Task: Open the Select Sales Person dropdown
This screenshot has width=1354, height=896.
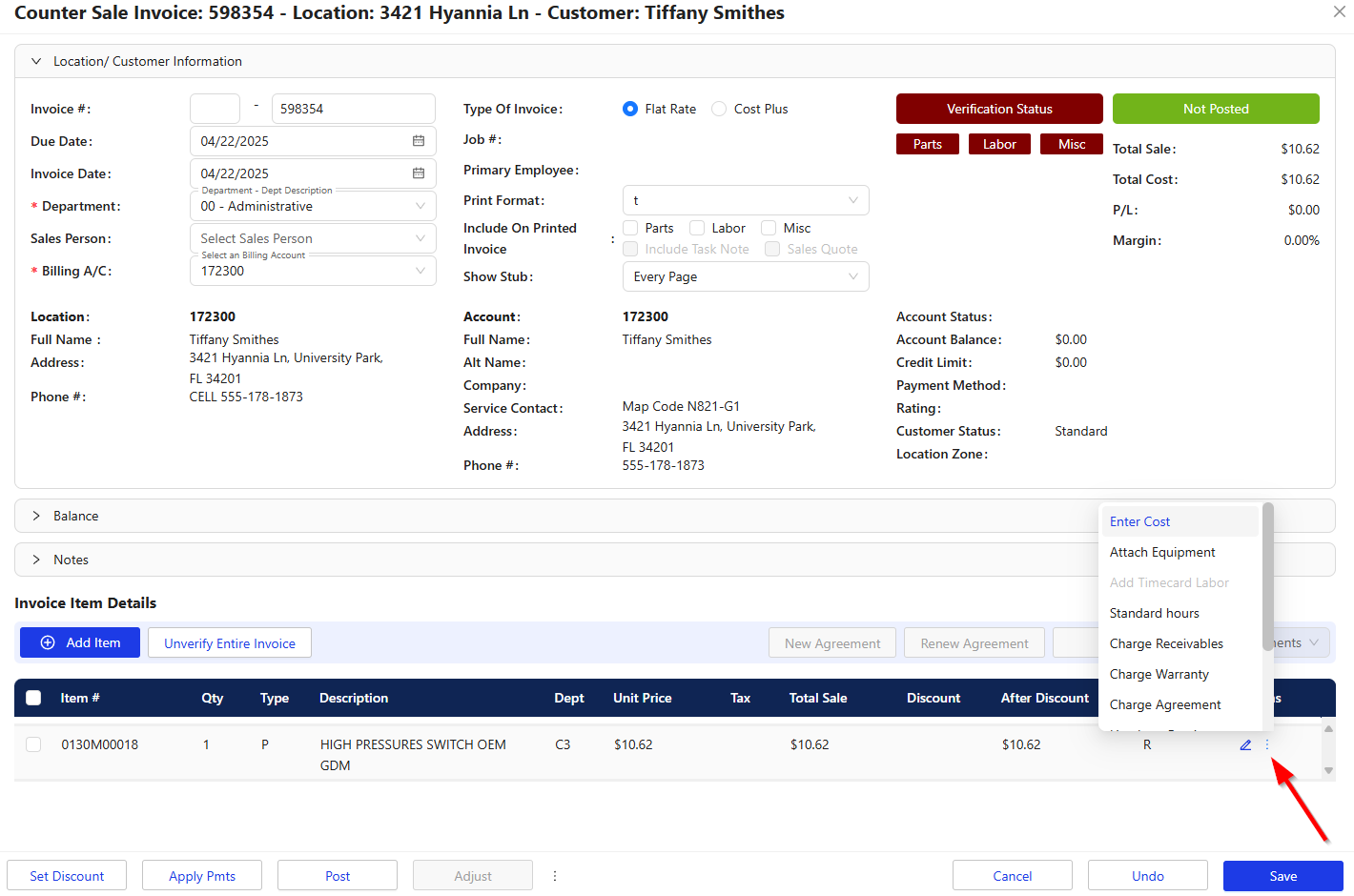Action: 313,238
